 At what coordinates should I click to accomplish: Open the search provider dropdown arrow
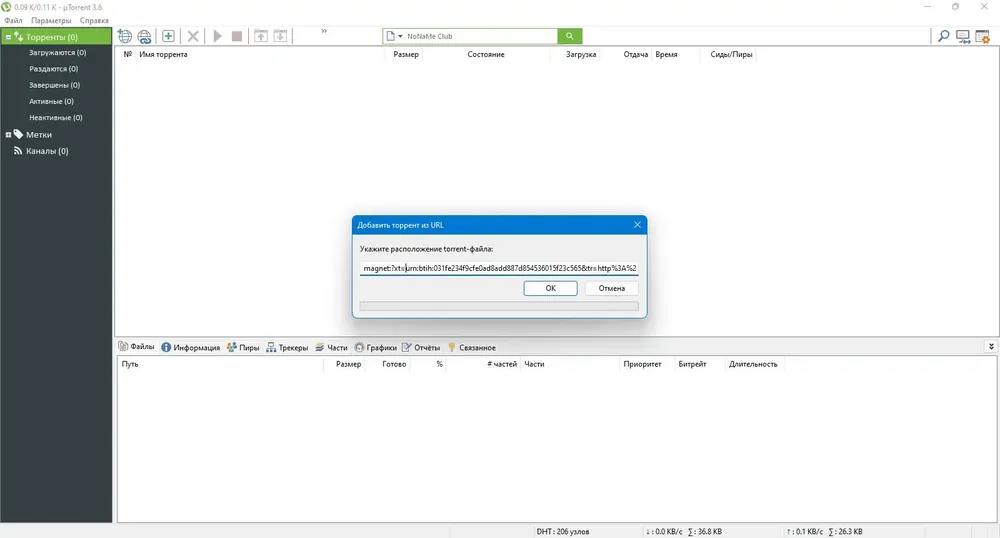tap(401, 36)
